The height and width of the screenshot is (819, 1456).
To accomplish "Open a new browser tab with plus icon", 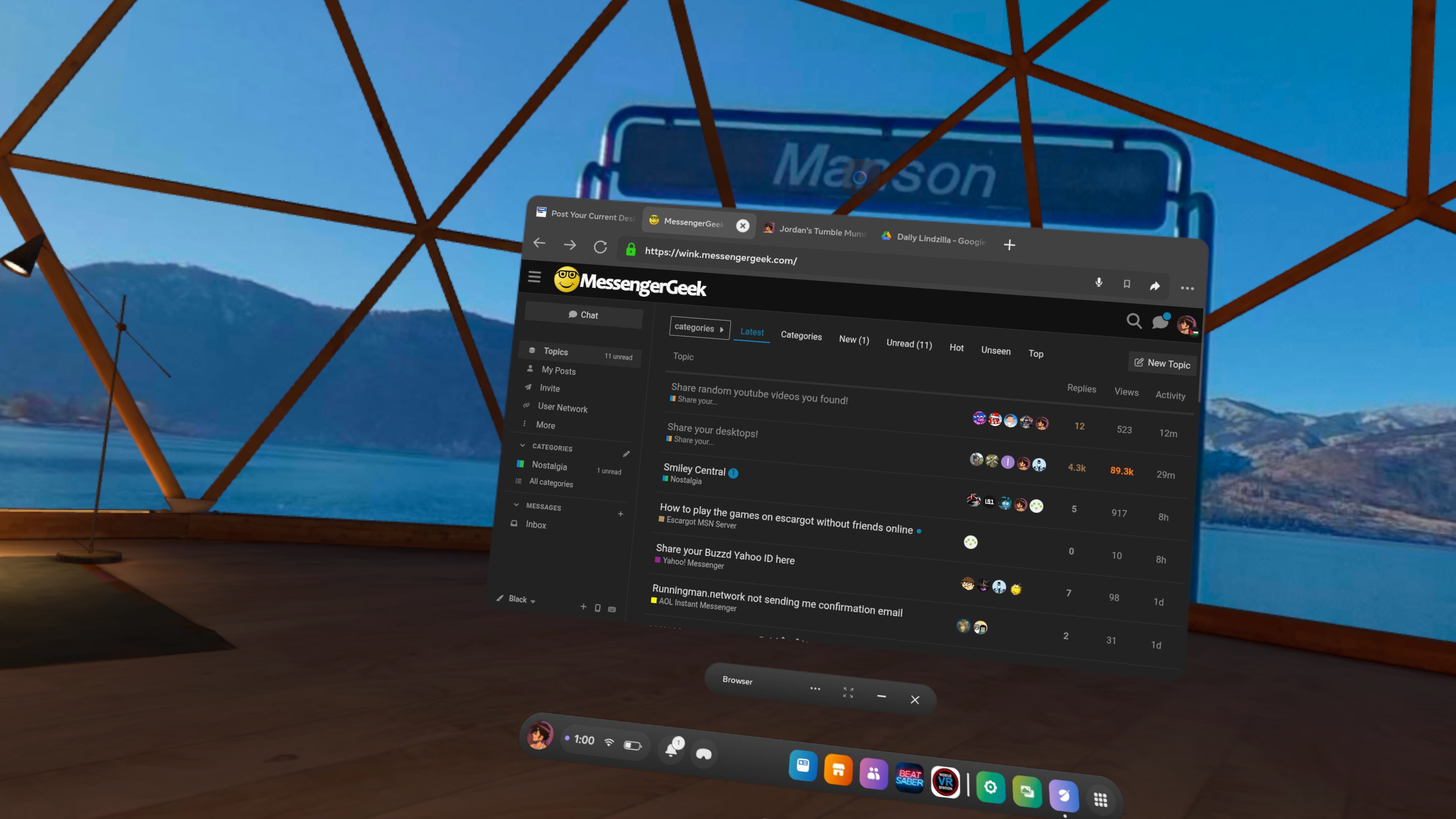I will coord(1009,245).
